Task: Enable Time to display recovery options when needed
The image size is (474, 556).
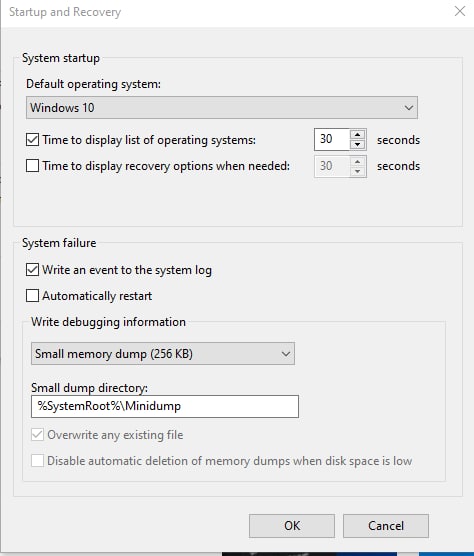Action: coord(32,166)
